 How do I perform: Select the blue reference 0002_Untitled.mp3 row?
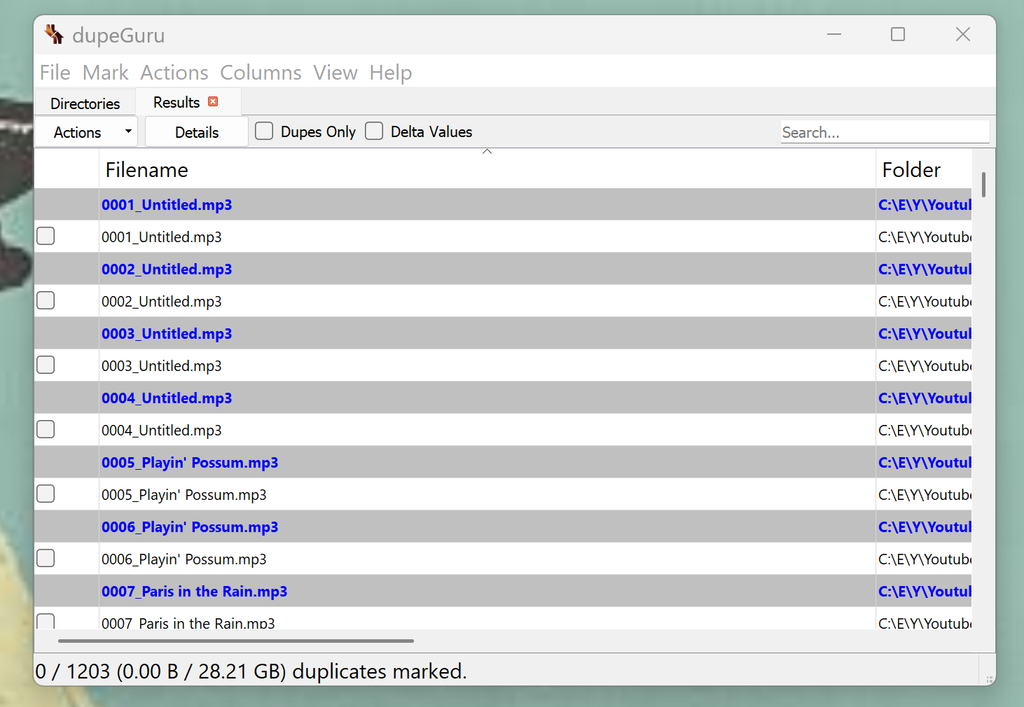[x=503, y=269]
